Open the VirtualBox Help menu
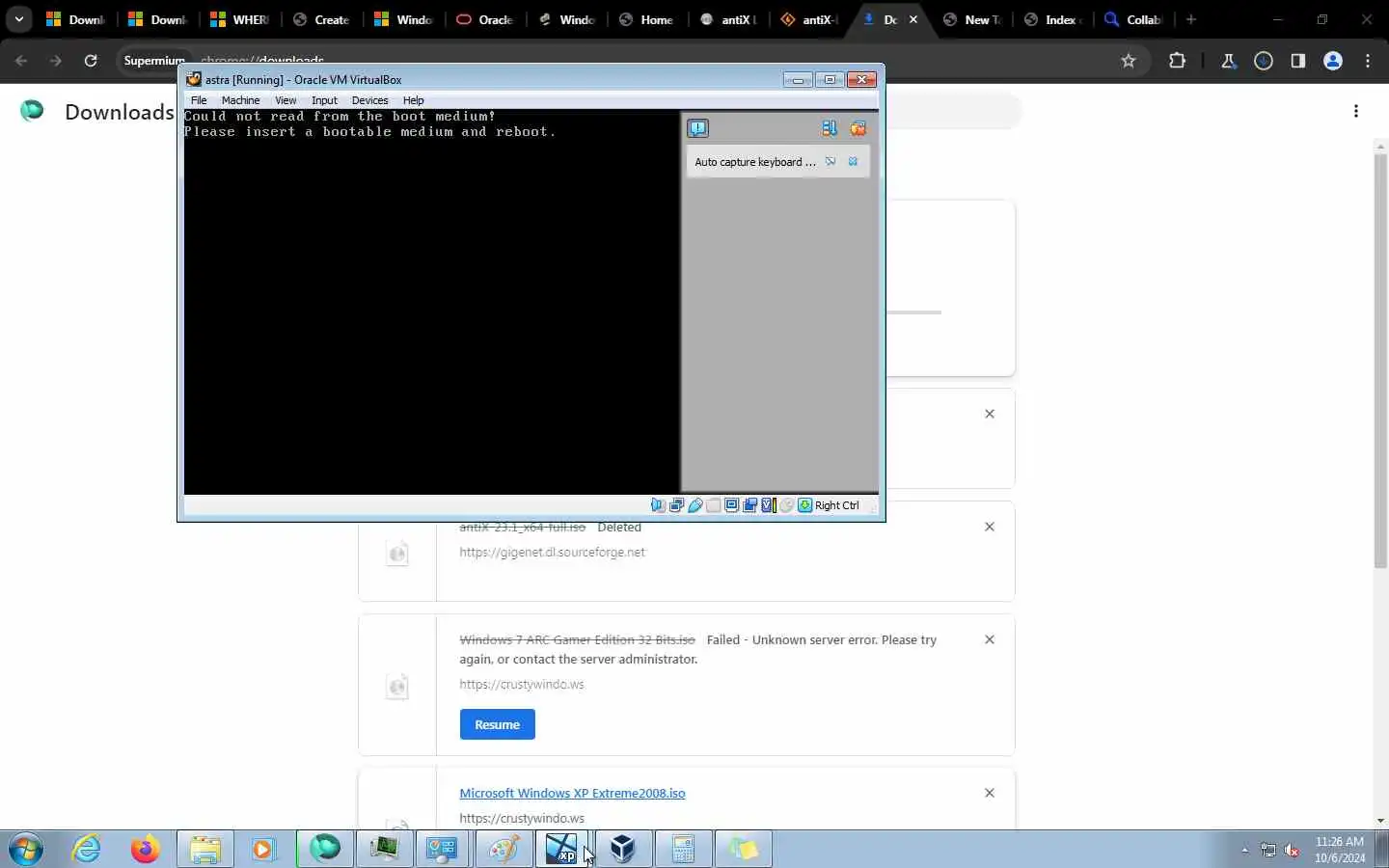 pos(413,100)
